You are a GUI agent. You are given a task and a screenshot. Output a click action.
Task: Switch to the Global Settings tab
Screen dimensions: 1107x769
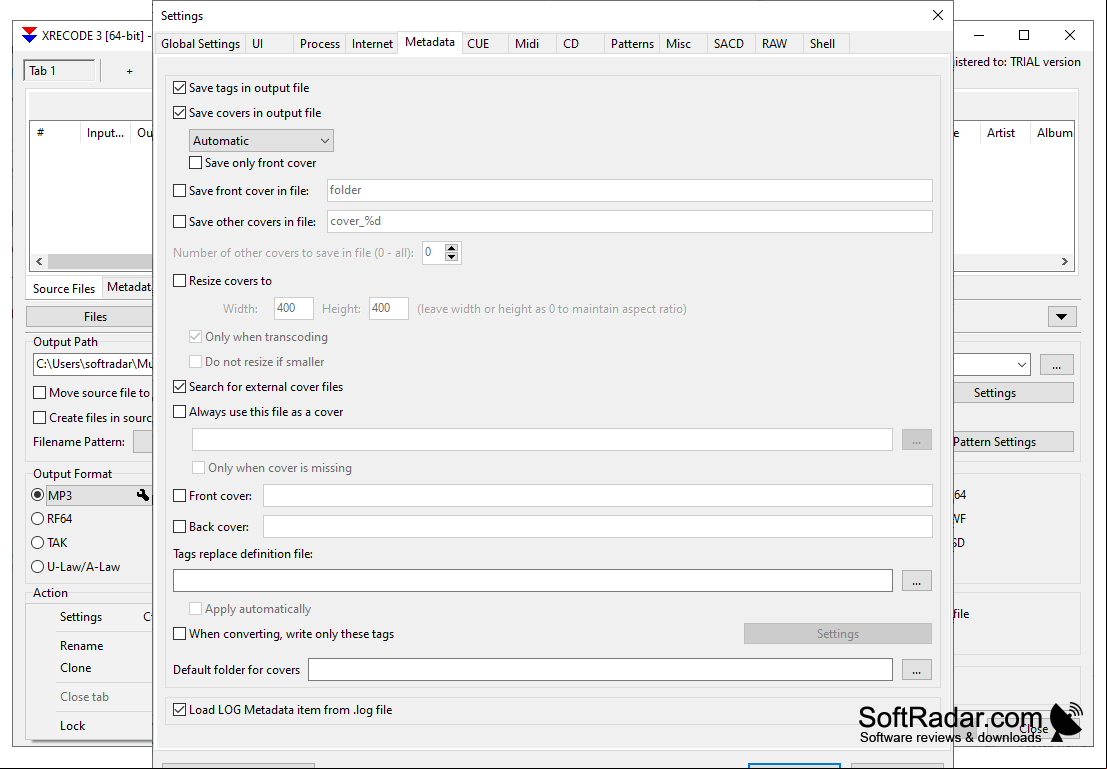click(x=201, y=44)
